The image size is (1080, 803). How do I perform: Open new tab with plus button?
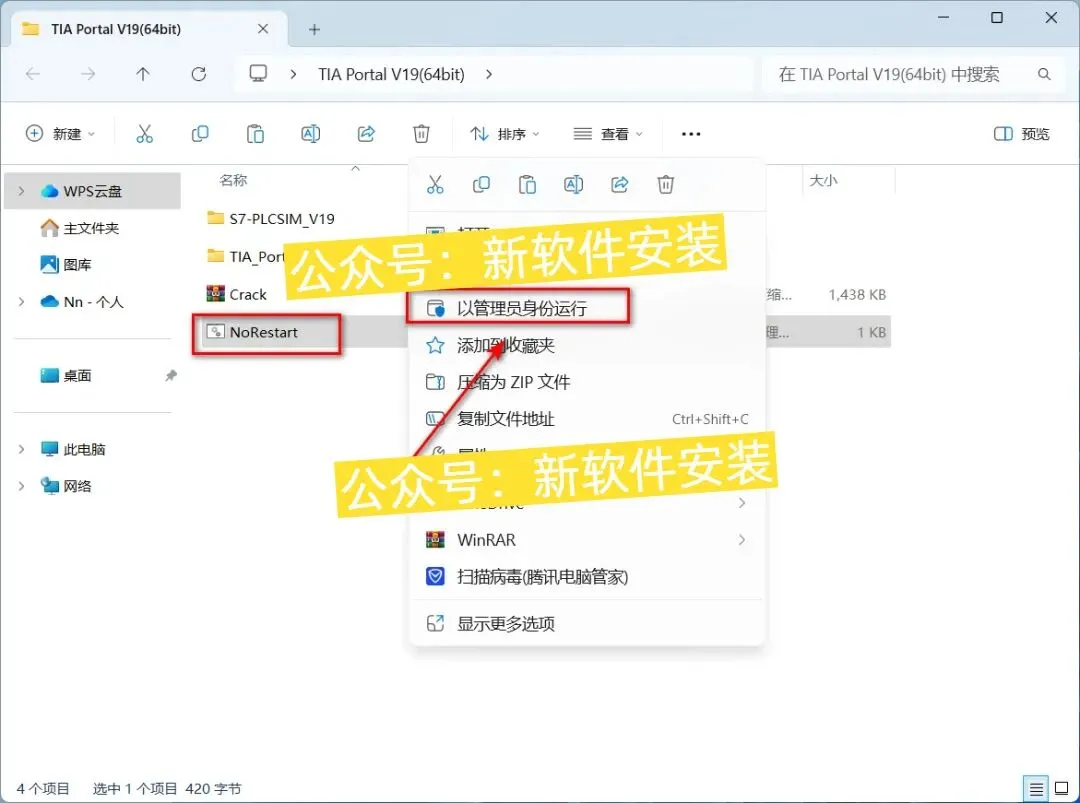click(314, 30)
